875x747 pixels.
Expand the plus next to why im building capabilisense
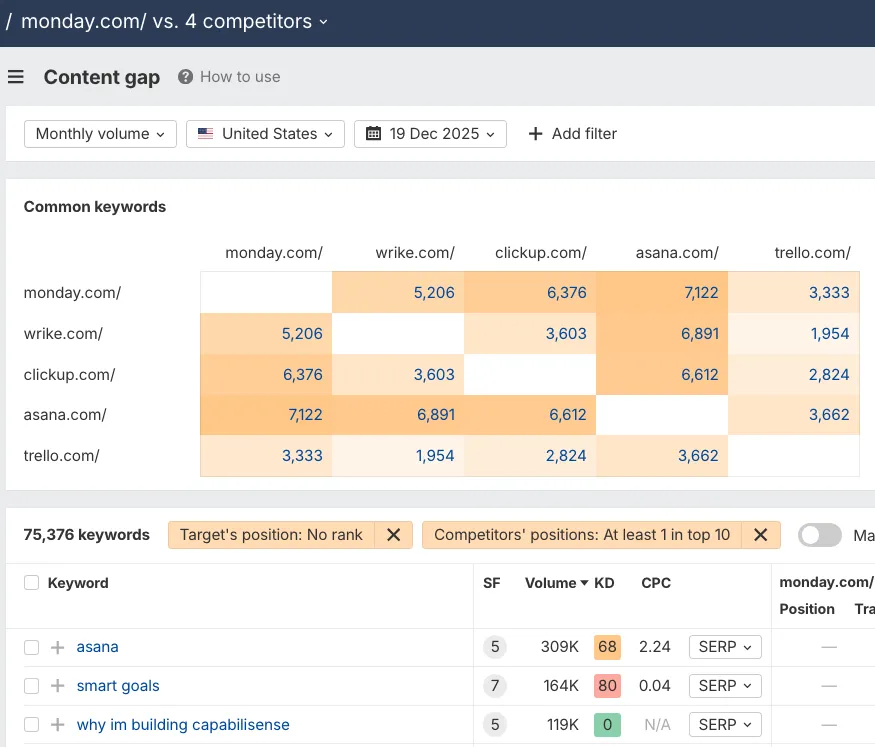pyautogui.click(x=56, y=724)
